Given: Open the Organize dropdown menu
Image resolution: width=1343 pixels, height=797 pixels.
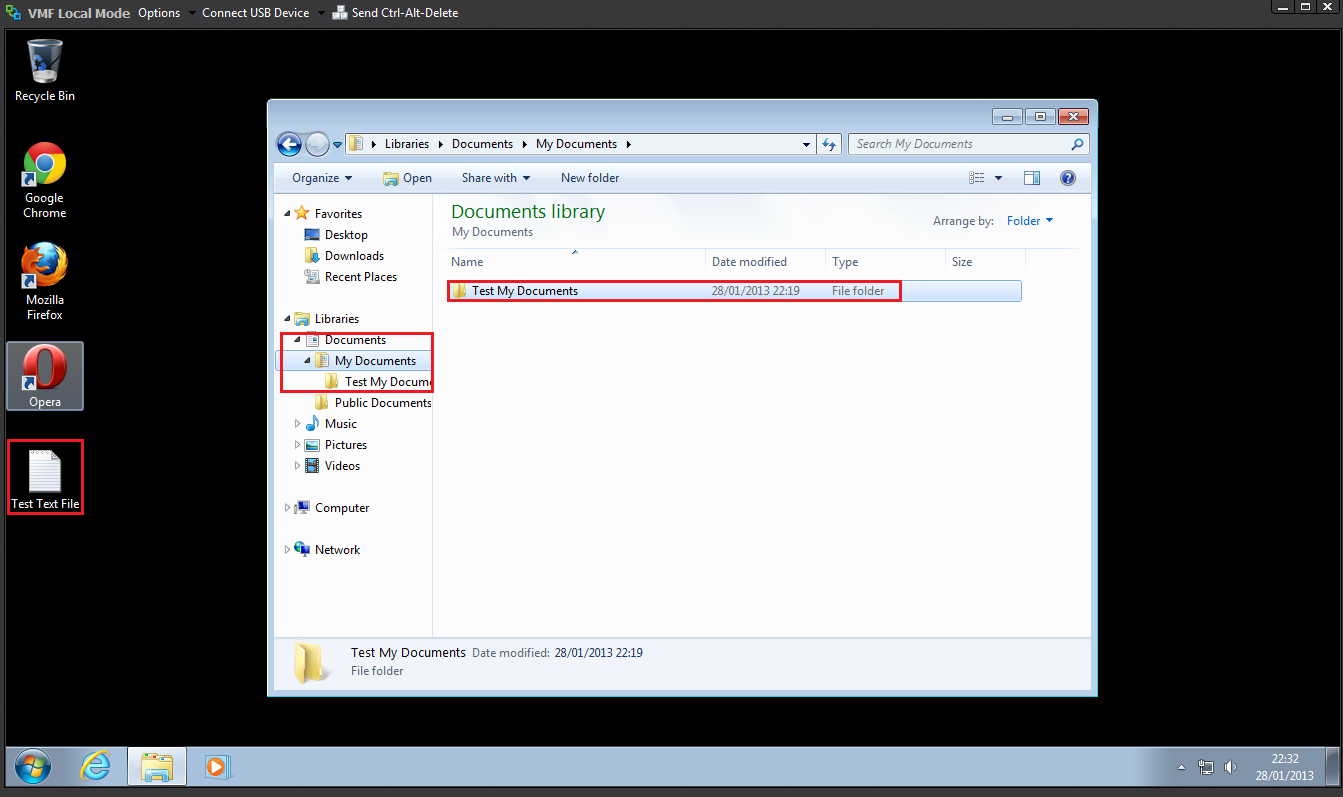Looking at the screenshot, I should click(321, 178).
